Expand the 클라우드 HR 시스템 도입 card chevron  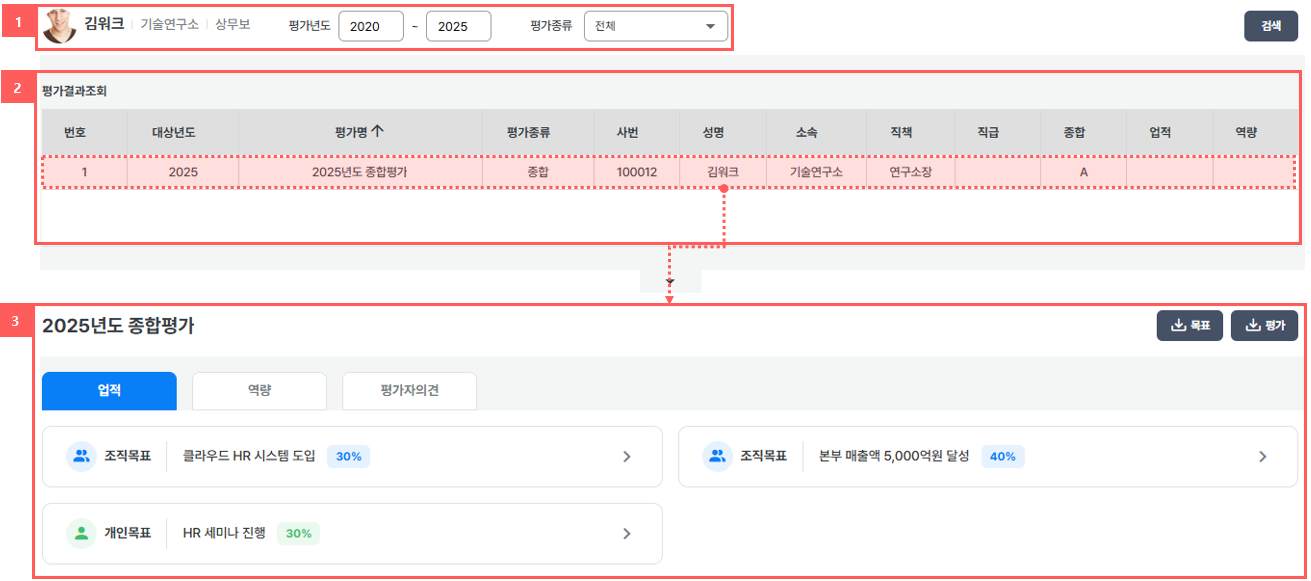coord(627,456)
